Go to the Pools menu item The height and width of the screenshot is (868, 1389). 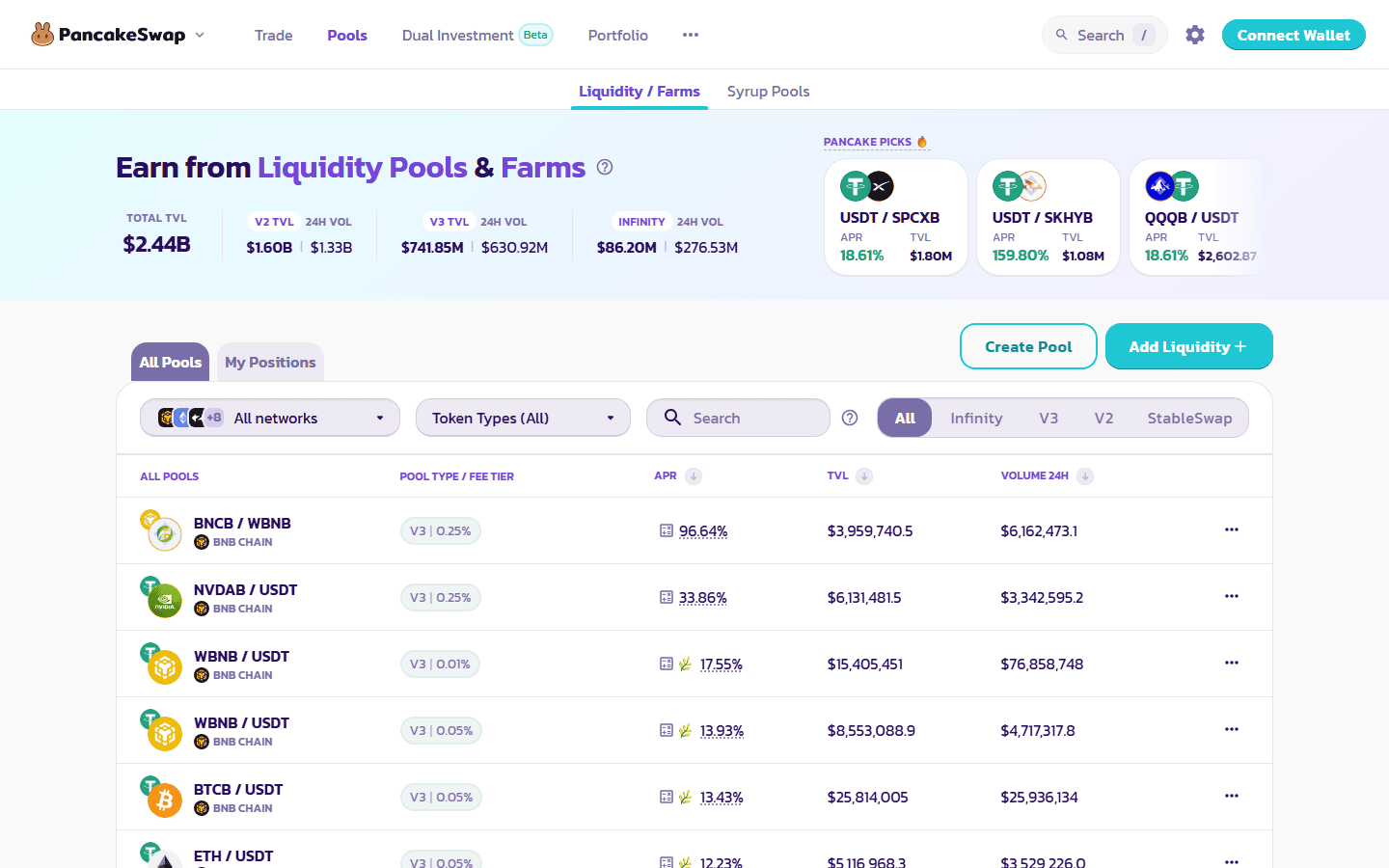coord(347,35)
